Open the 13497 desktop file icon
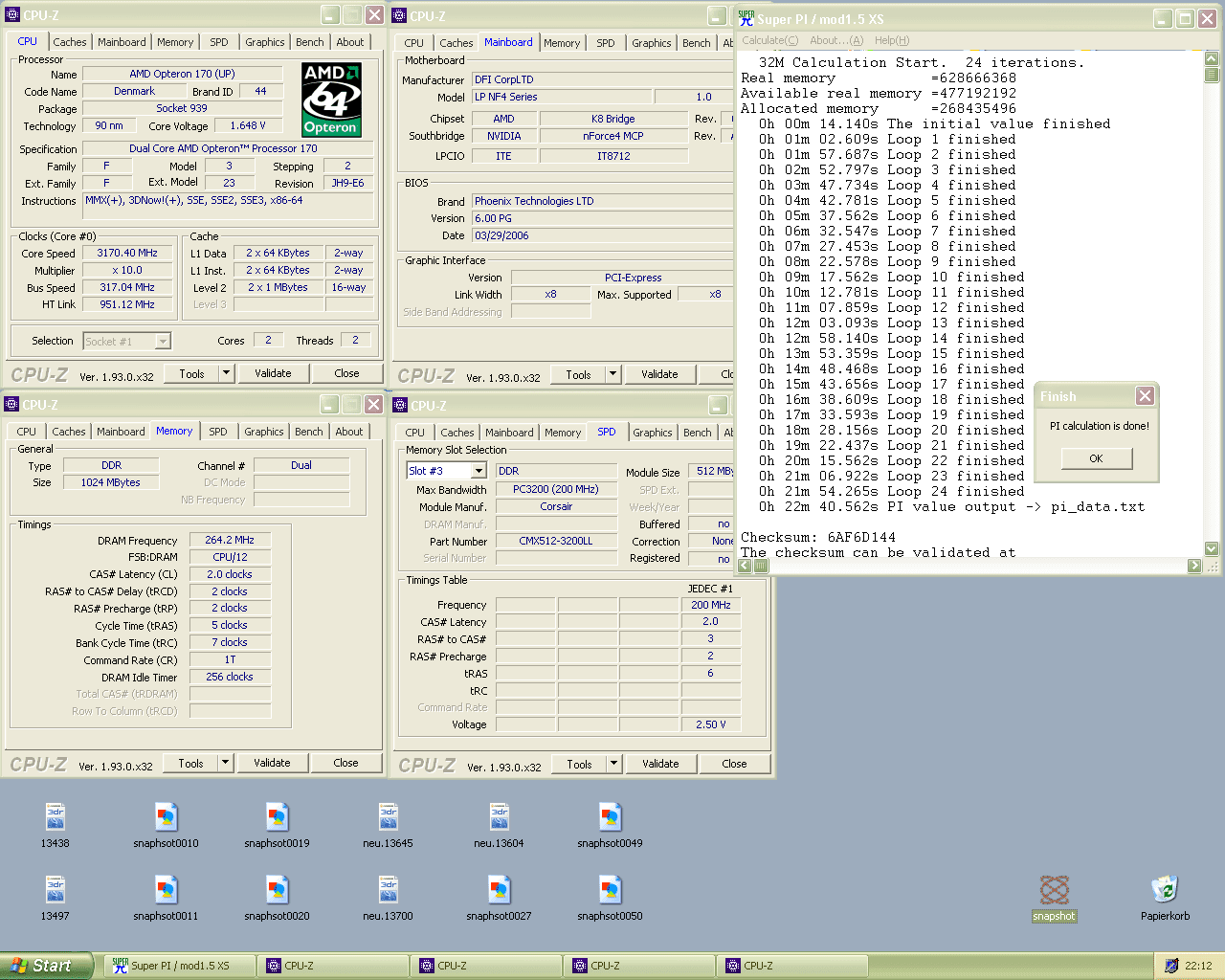 tap(56, 891)
